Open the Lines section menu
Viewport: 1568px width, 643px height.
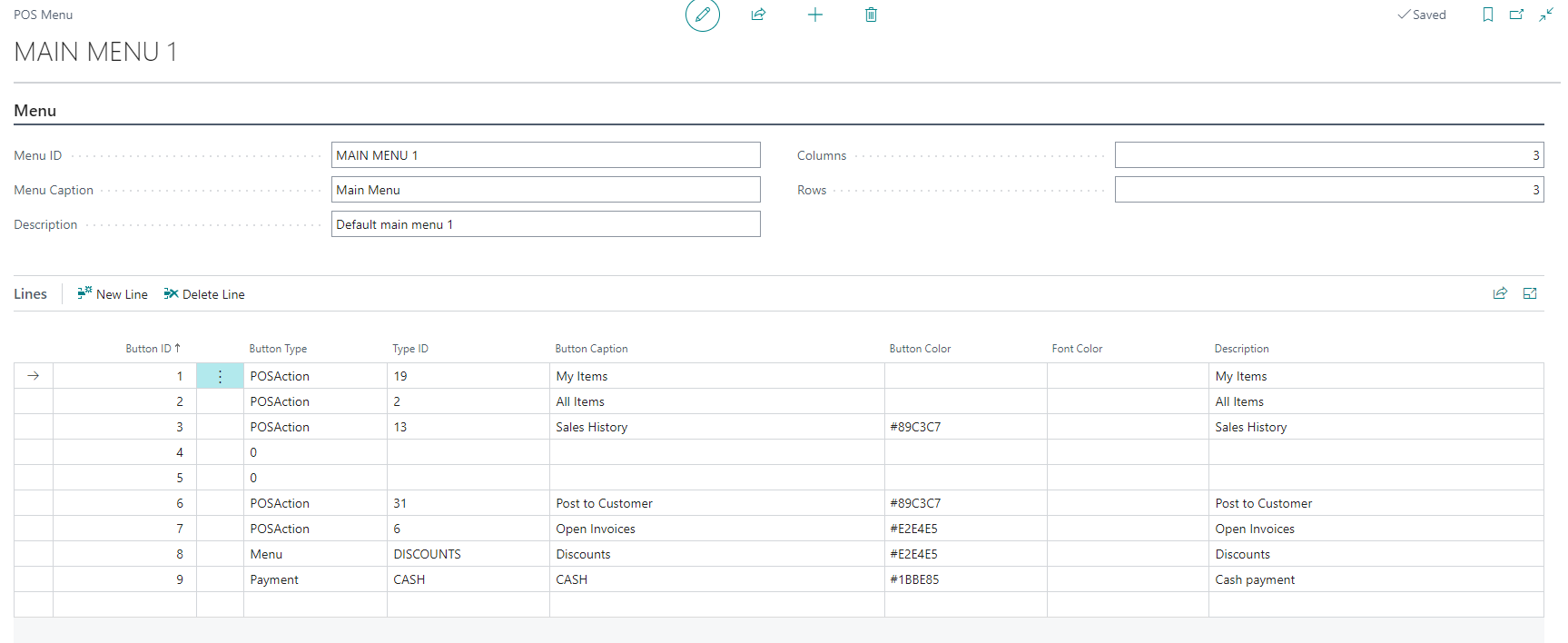tap(30, 294)
